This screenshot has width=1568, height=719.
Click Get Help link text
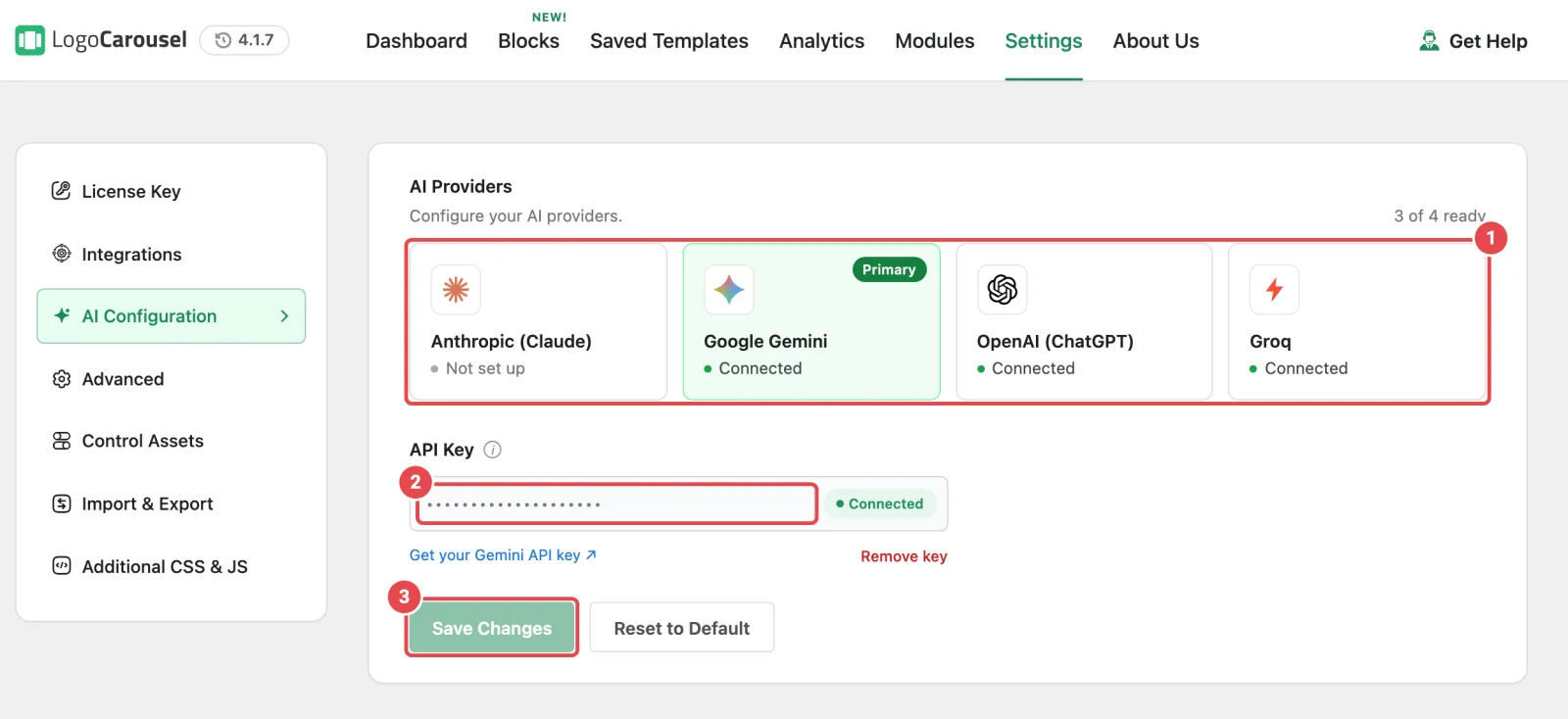tap(1488, 41)
